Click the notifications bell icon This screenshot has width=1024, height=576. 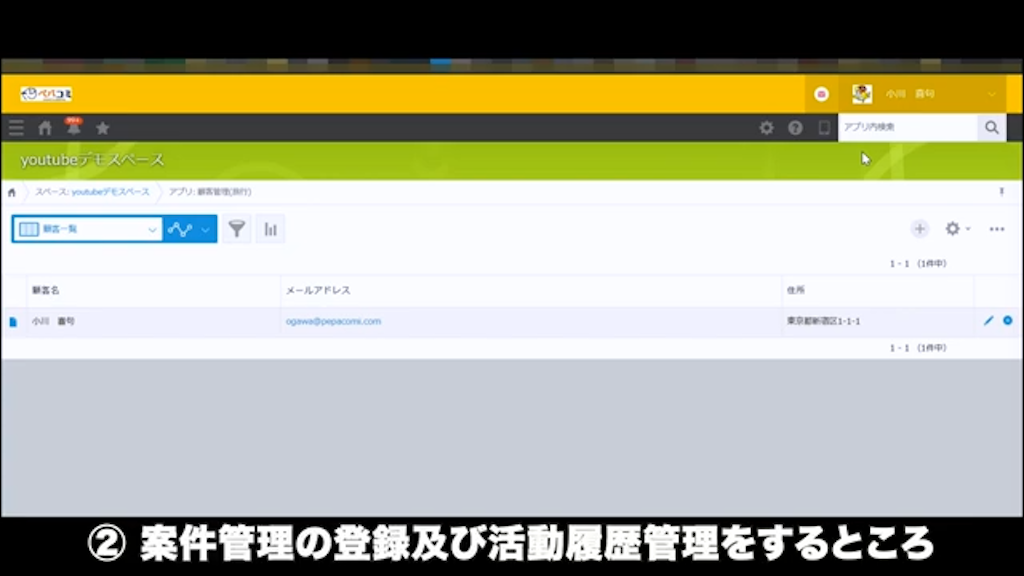(x=73, y=128)
